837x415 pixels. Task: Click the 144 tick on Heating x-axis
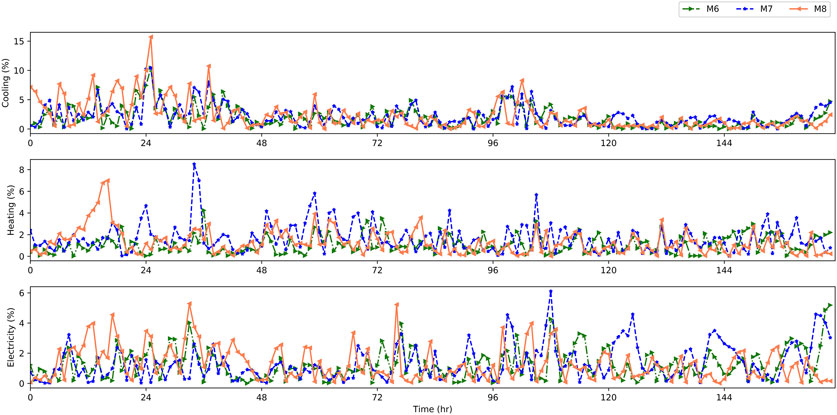tap(724, 270)
